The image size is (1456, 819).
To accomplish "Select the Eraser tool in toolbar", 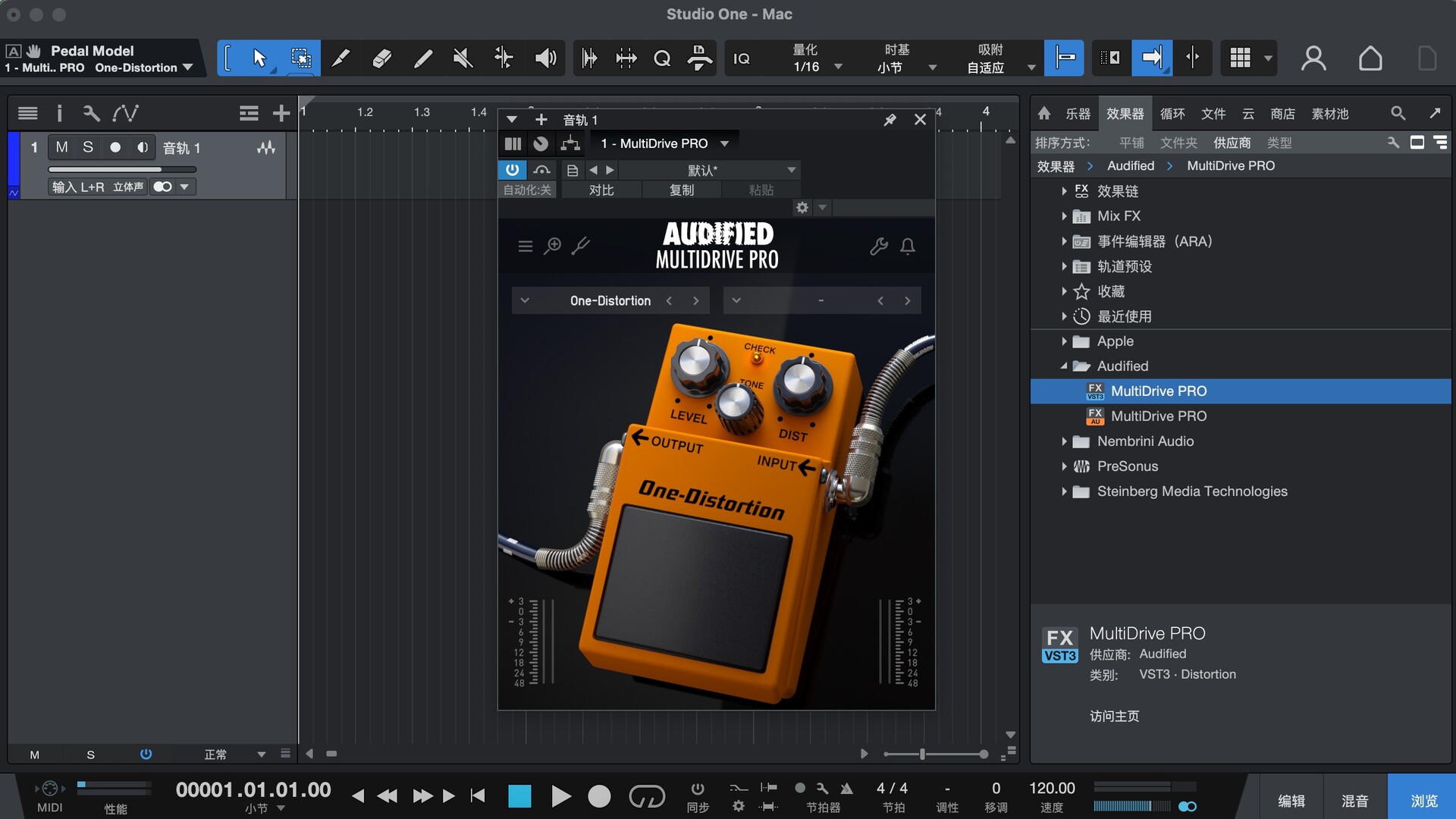I will point(381,58).
